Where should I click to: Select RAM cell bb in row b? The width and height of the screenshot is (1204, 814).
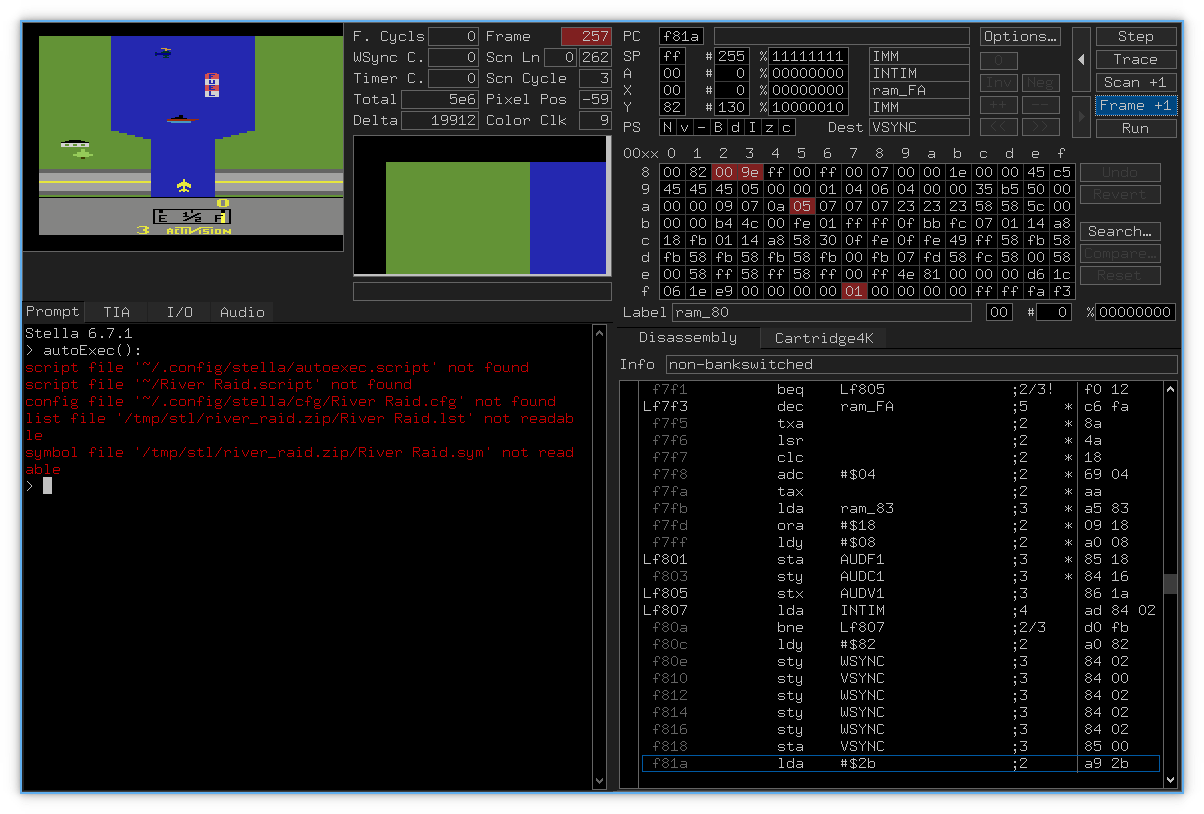[932, 223]
